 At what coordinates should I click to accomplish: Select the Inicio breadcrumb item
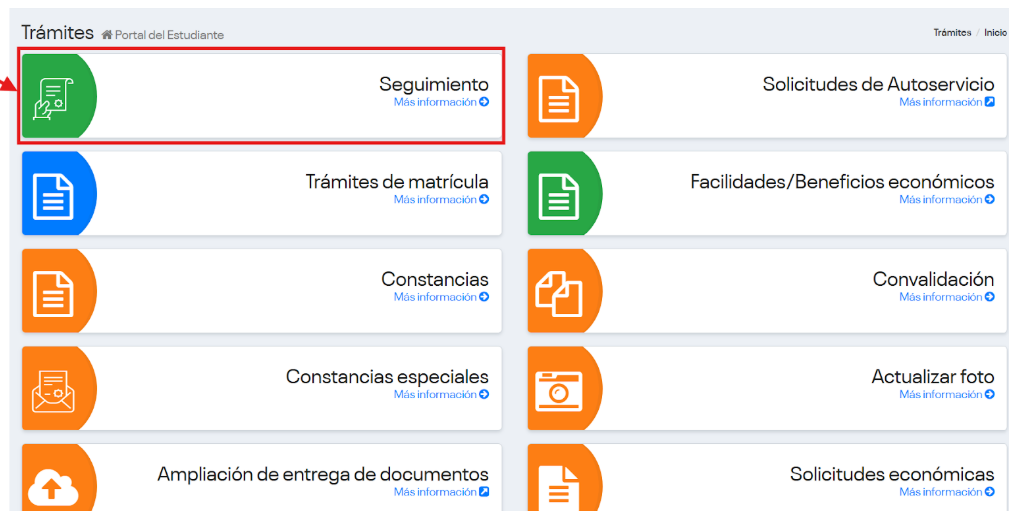click(995, 33)
